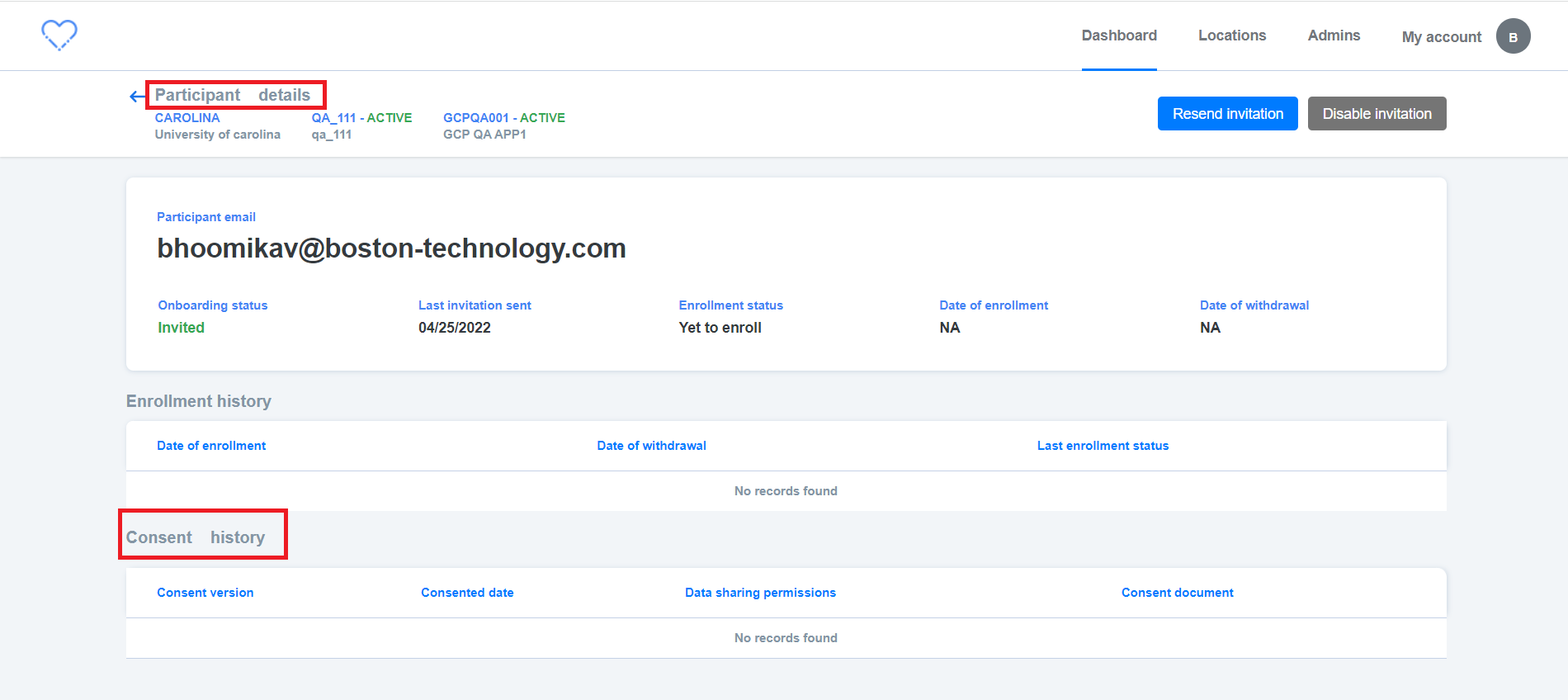Click the University of carolina text
This screenshot has height=700, width=1568.
point(218,135)
